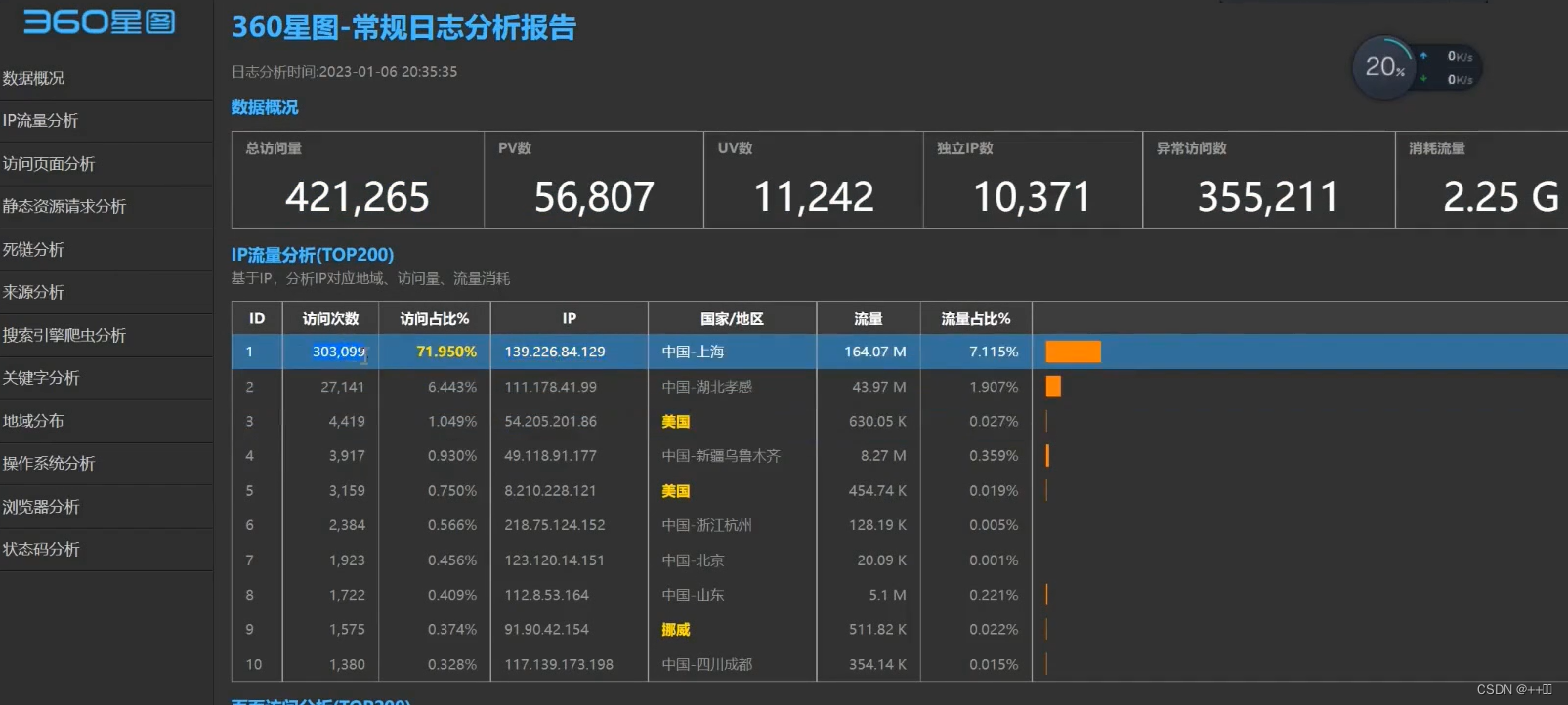1568x705 pixels.
Task: Click the 数据概况 section heading
Action: 265,107
